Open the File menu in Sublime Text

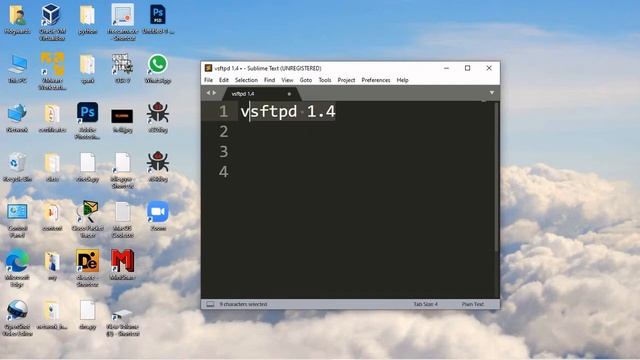coord(208,80)
